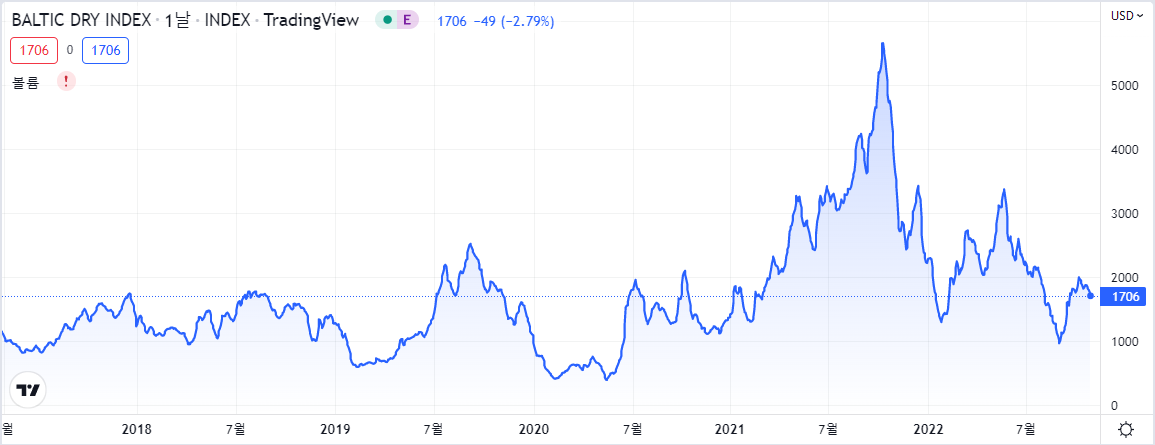Open chart settings gear icon
This screenshot has height=445, width=1155.
[x=1126, y=429]
